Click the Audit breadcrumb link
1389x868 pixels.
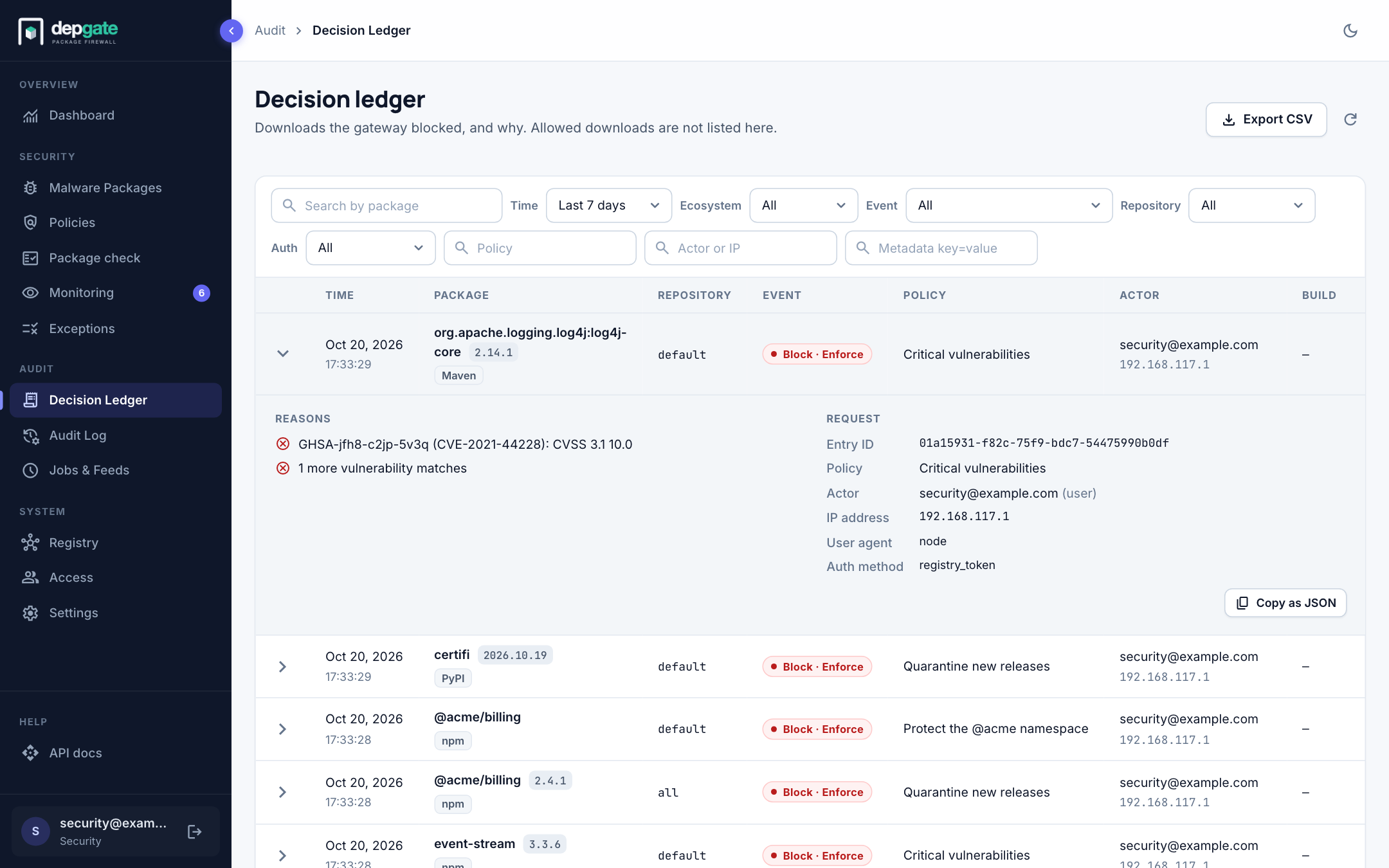[270, 30]
